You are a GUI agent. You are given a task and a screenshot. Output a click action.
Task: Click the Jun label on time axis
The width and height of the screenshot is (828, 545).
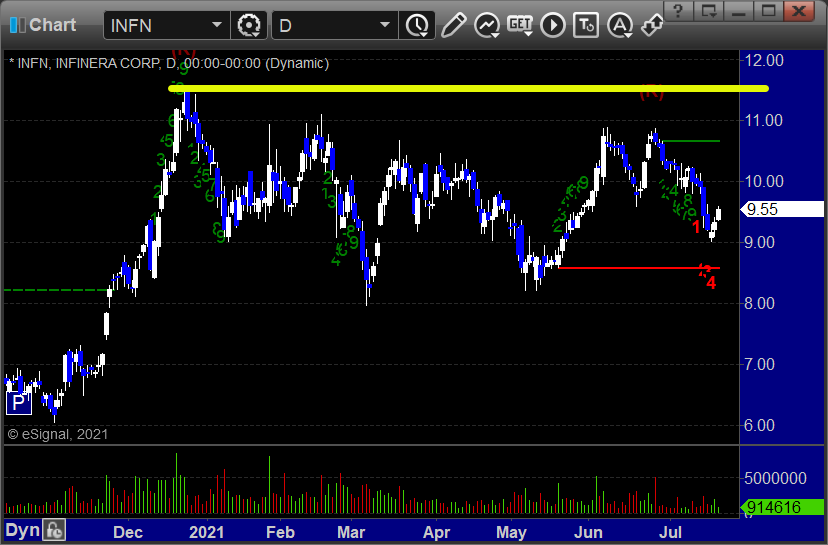point(588,532)
